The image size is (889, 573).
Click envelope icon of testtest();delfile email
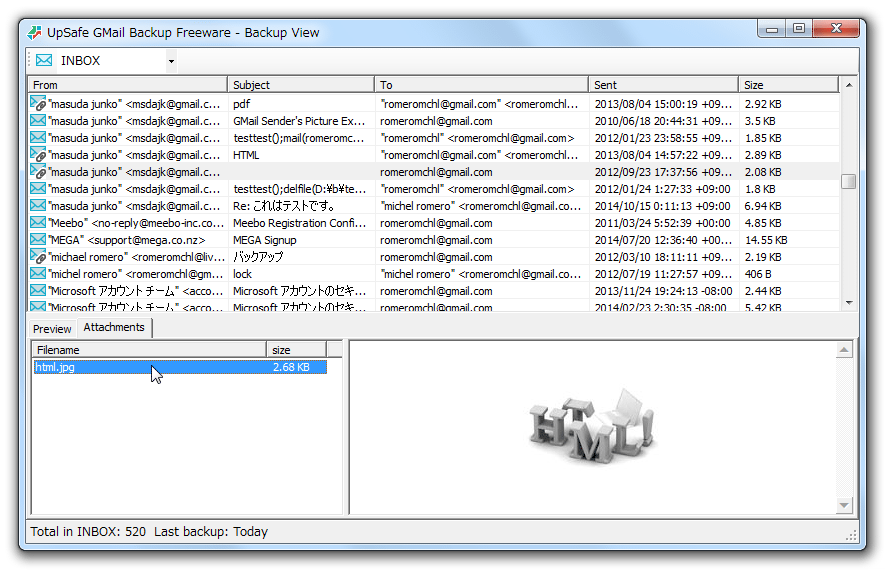coord(38,188)
